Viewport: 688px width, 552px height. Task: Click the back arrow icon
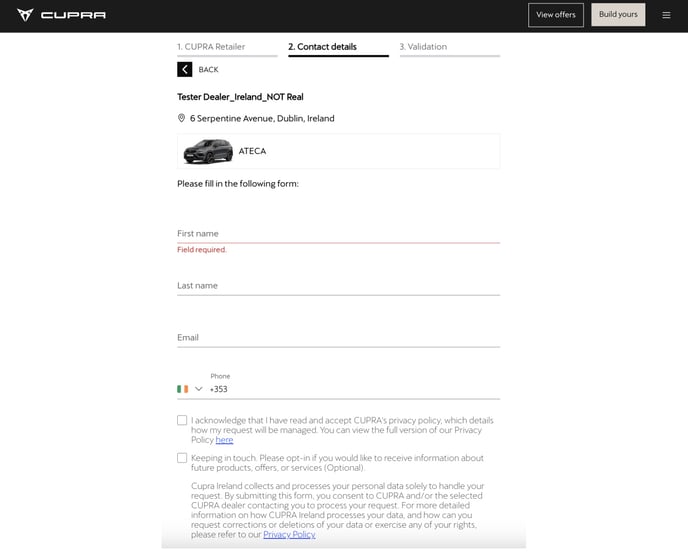(x=185, y=69)
